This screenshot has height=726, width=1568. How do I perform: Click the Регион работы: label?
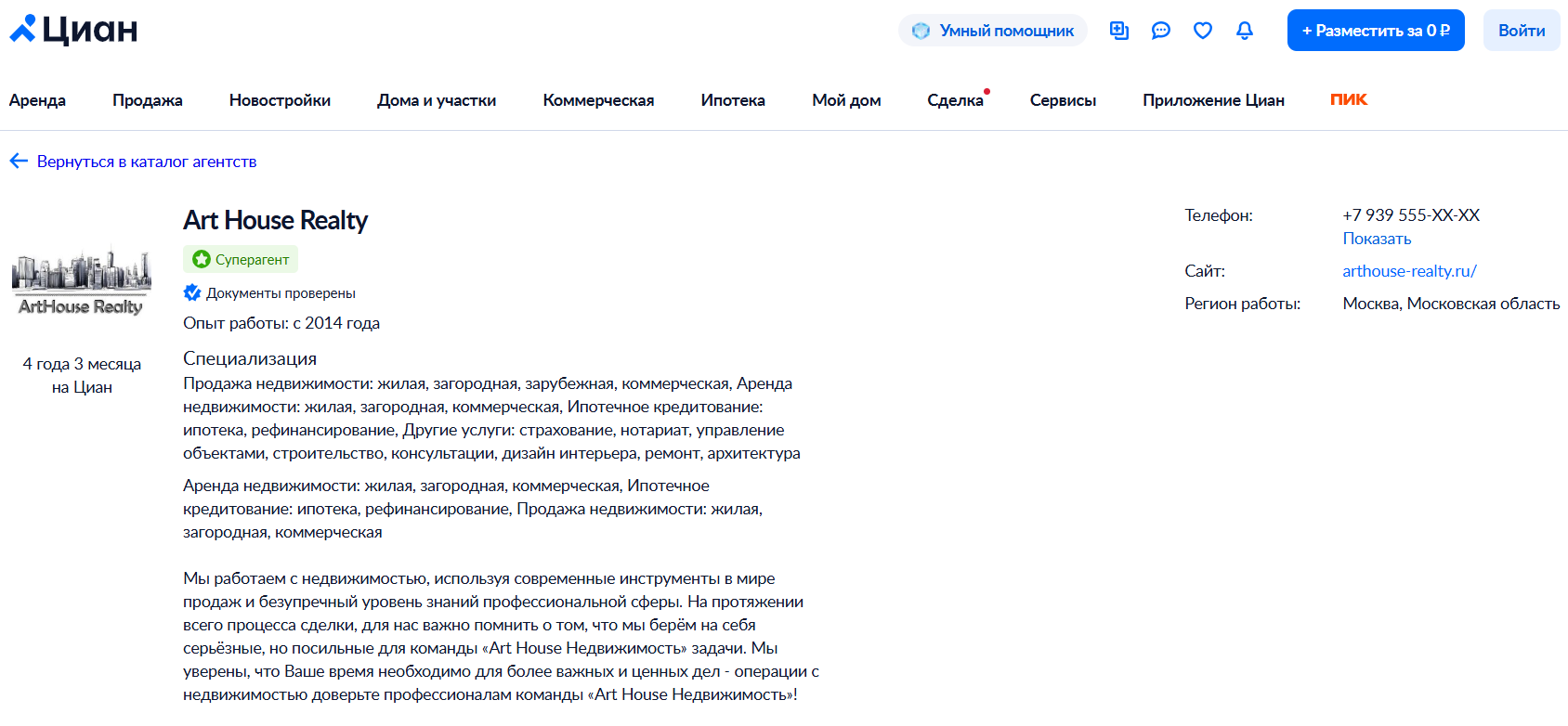click(1242, 304)
